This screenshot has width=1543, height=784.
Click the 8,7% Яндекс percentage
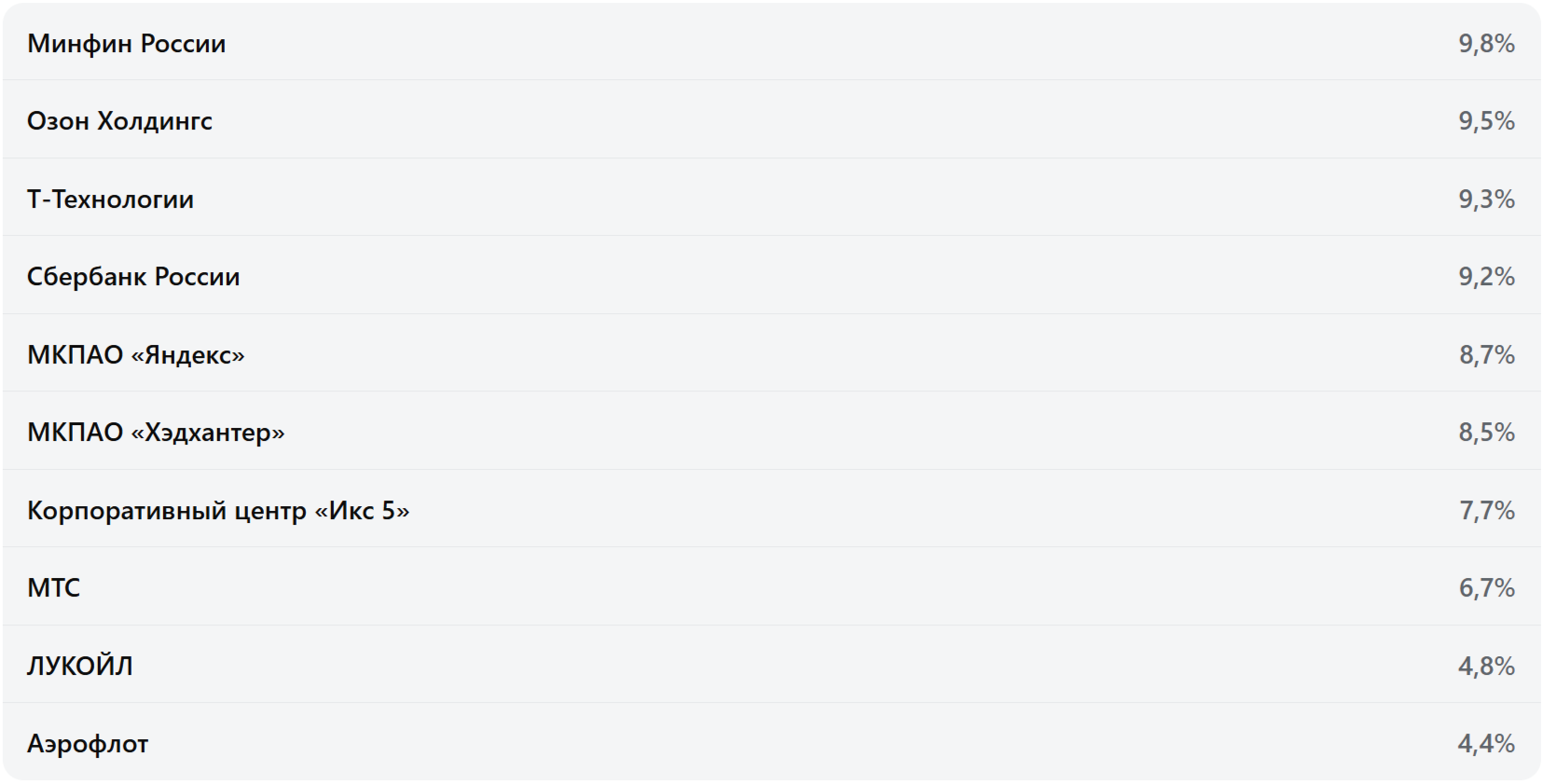tap(1486, 355)
